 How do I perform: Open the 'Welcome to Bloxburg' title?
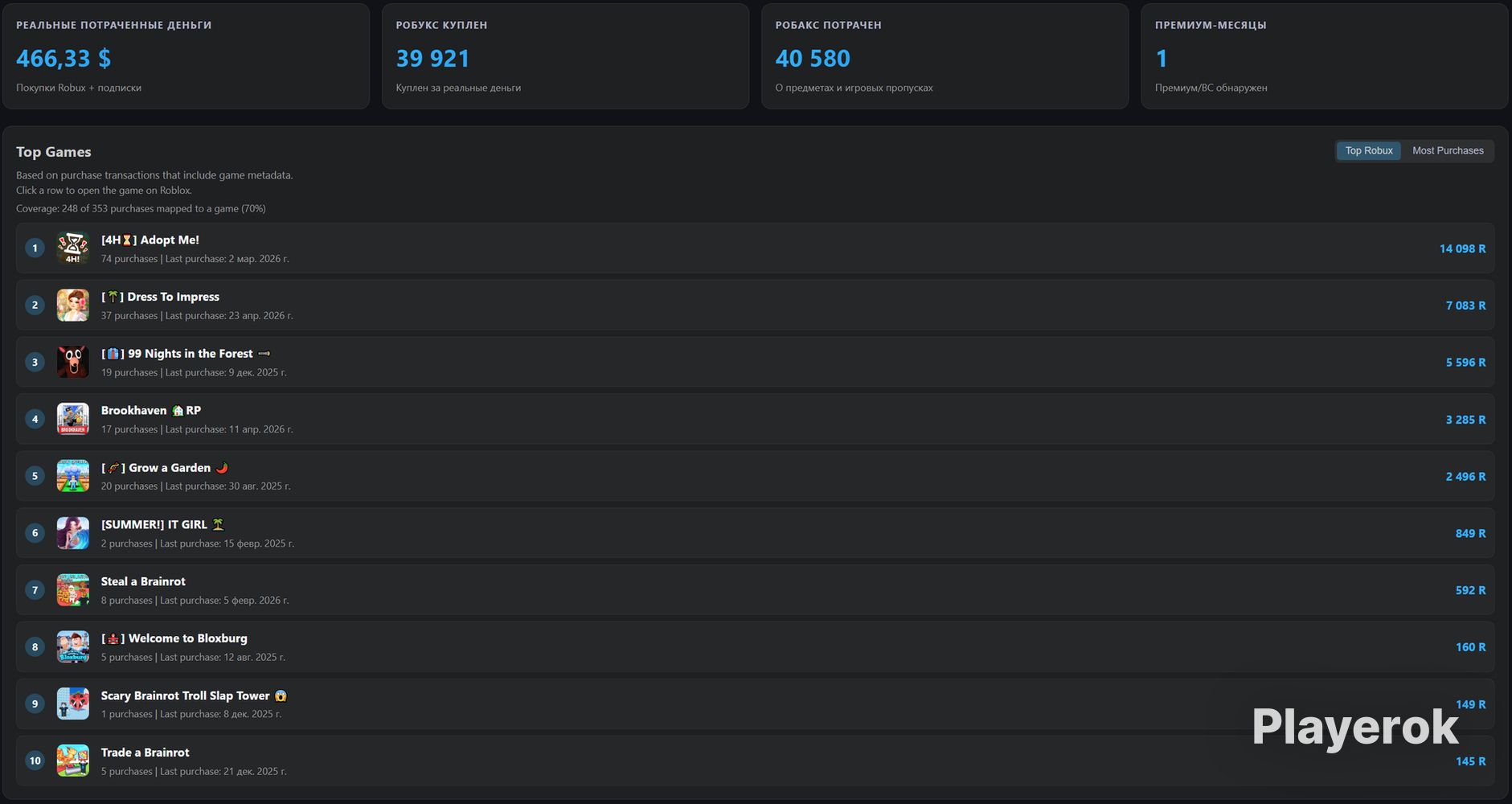174,638
